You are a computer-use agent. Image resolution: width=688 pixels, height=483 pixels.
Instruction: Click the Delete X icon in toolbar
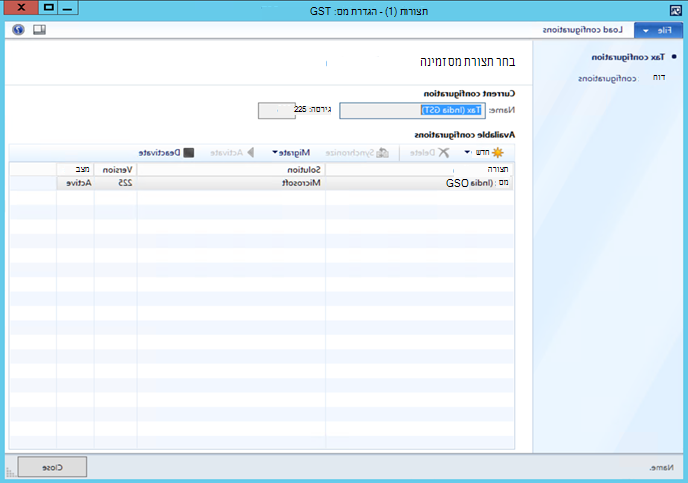point(444,153)
